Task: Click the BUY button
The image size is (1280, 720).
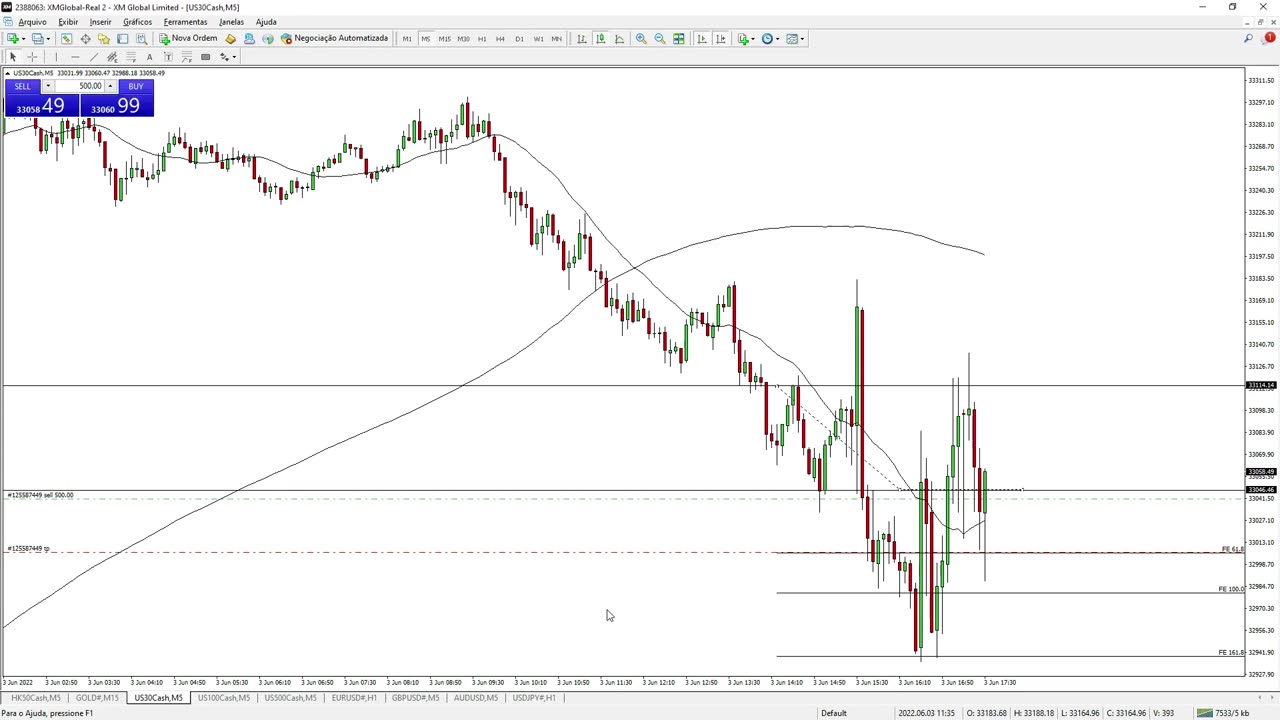Action: pyautogui.click(x=136, y=86)
